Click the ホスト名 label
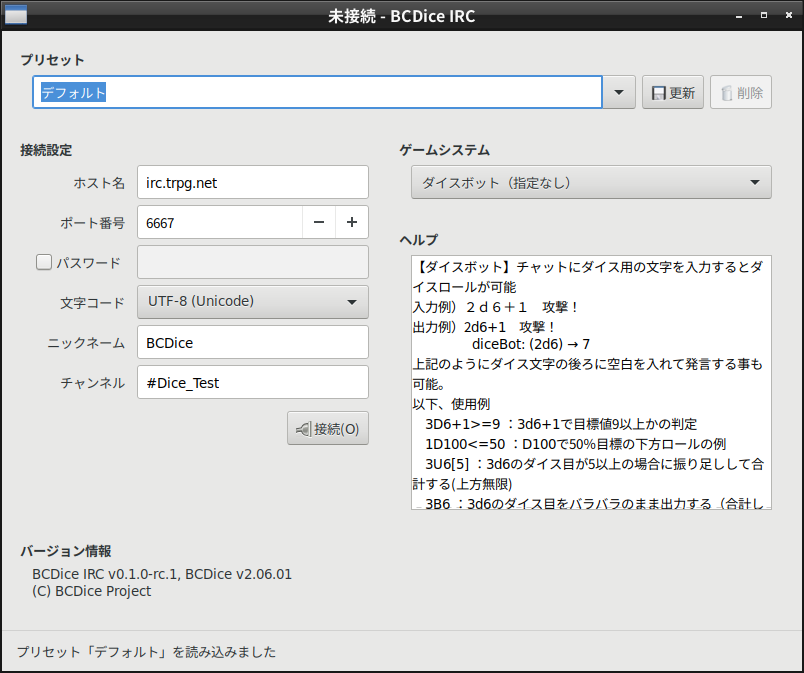 tap(99, 183)
